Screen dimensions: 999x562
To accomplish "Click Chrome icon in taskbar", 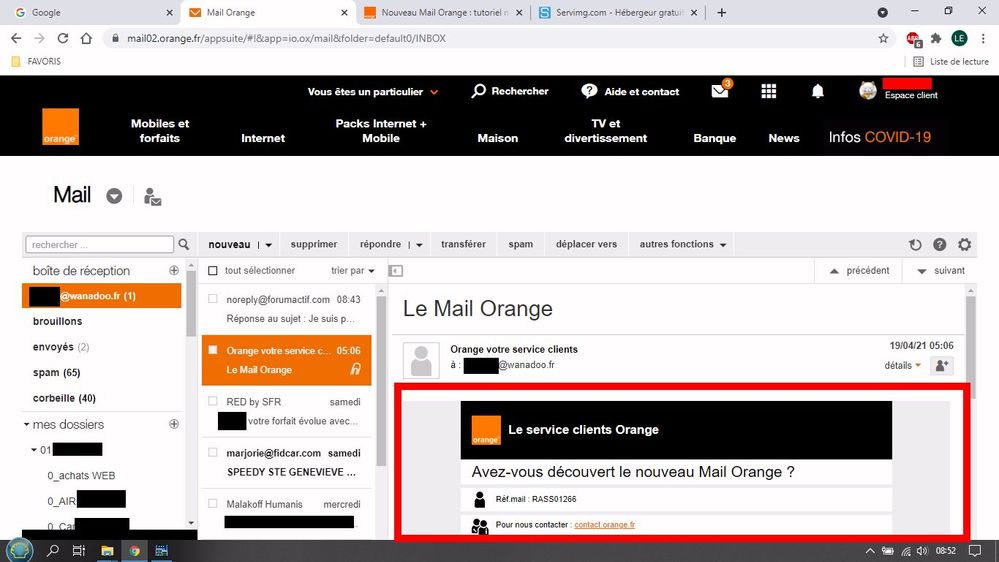I will 134,551.
